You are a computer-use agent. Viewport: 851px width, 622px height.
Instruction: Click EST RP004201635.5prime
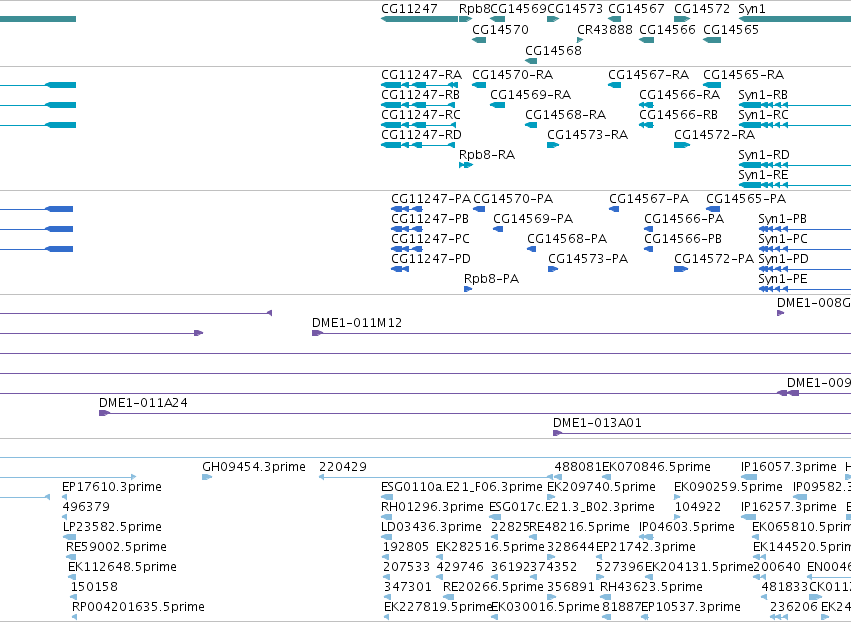(138, 607)
